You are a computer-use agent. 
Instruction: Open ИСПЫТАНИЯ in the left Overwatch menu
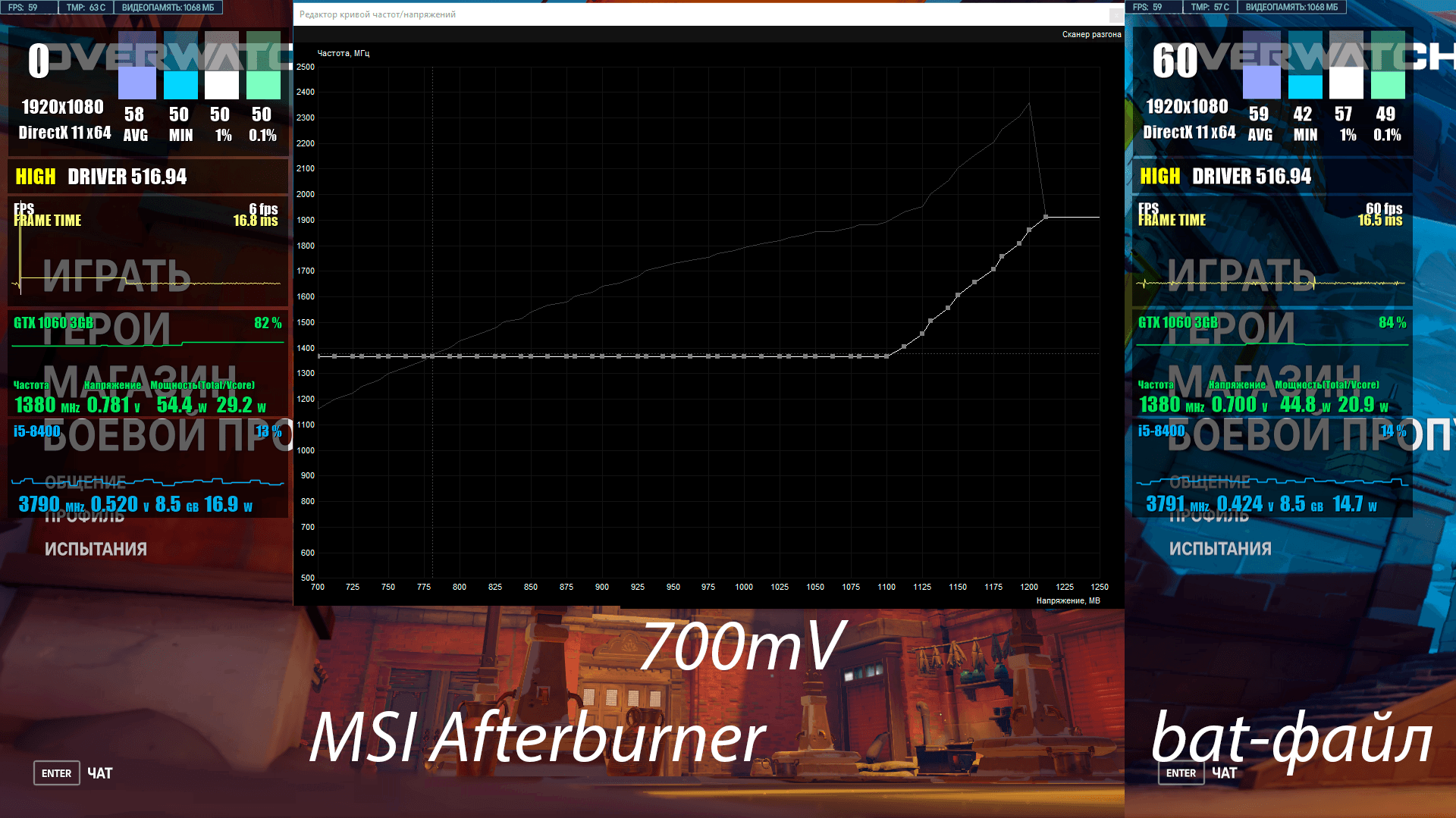tap(96, 549)
